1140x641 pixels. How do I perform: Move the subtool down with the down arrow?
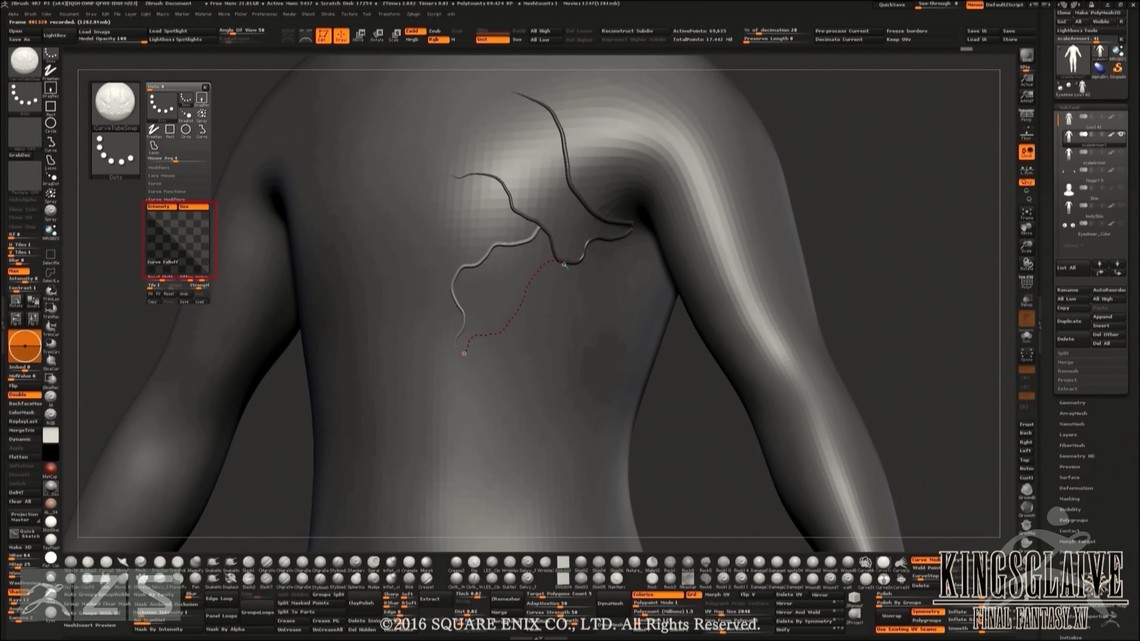(1118, 264)
